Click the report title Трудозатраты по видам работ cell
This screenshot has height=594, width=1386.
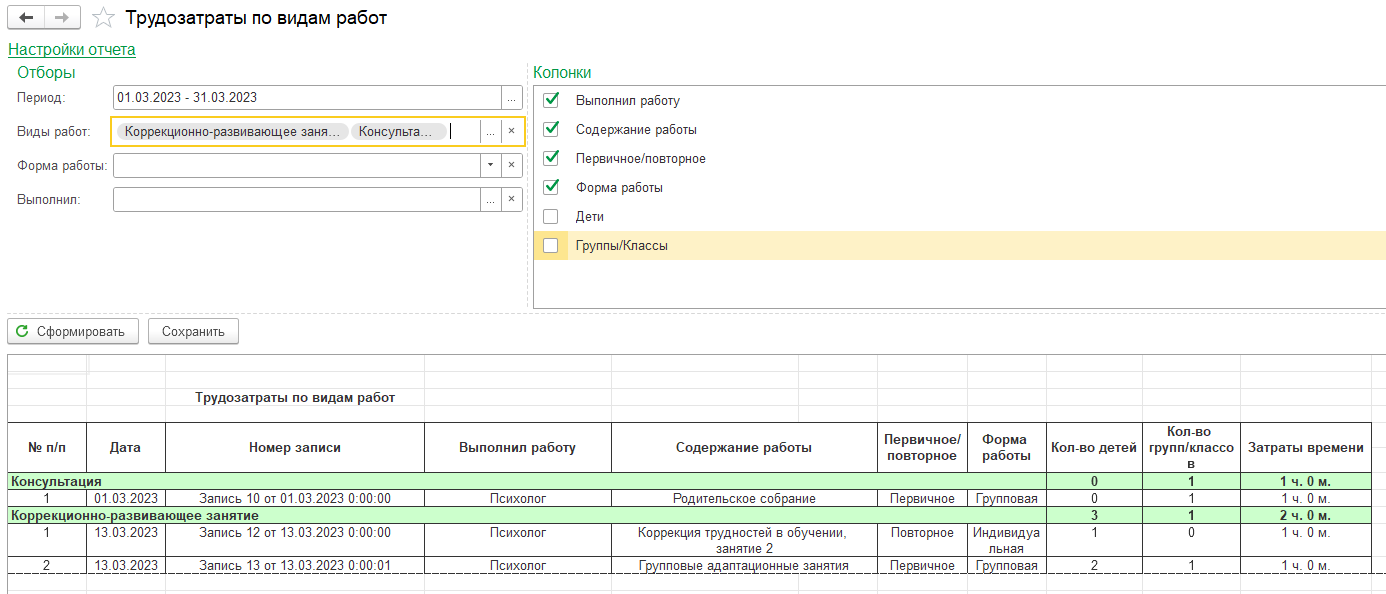(295, 397)
